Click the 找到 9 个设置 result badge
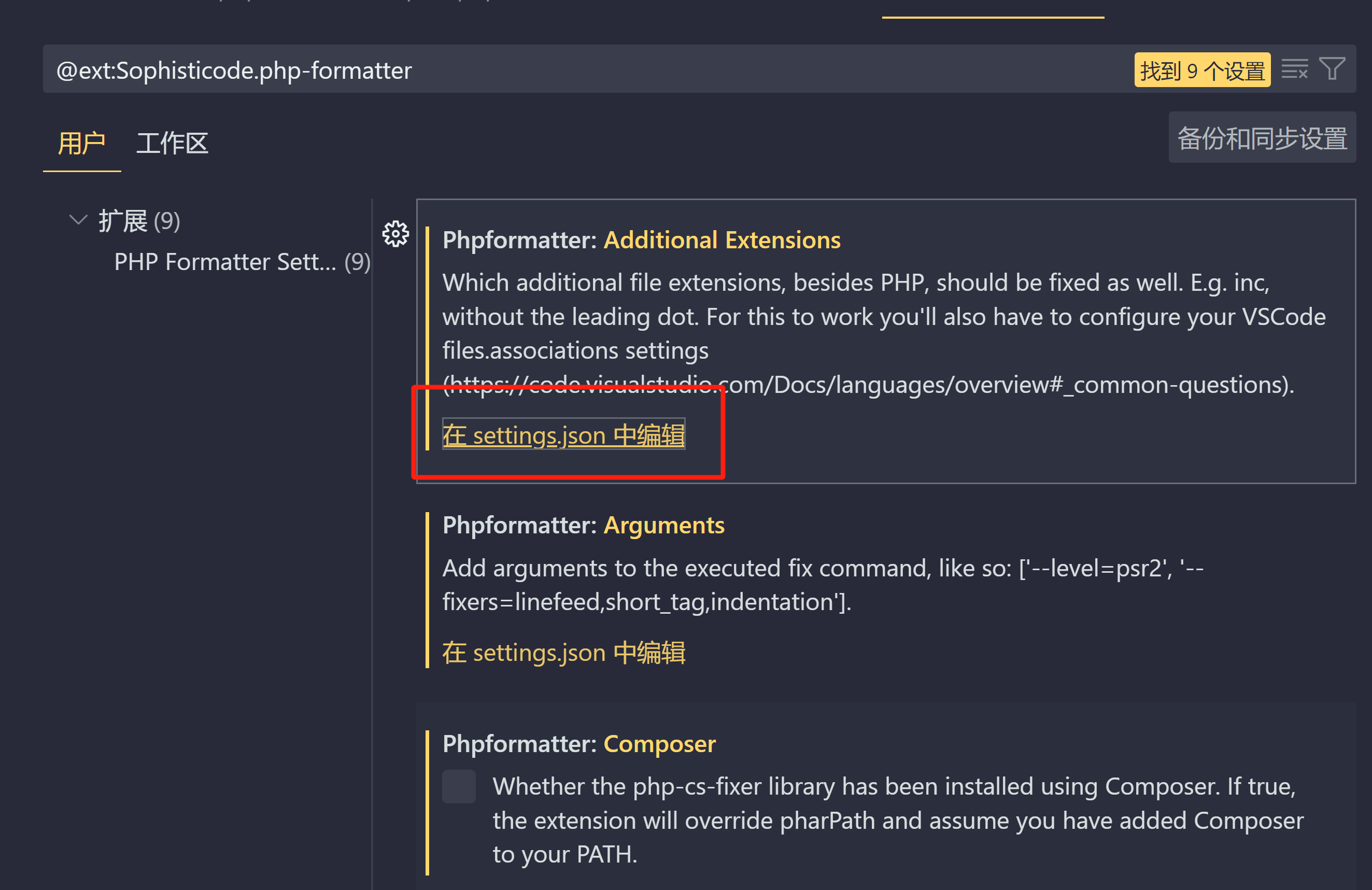Screen dimensions: 1372x890 tap(1202, 70)
